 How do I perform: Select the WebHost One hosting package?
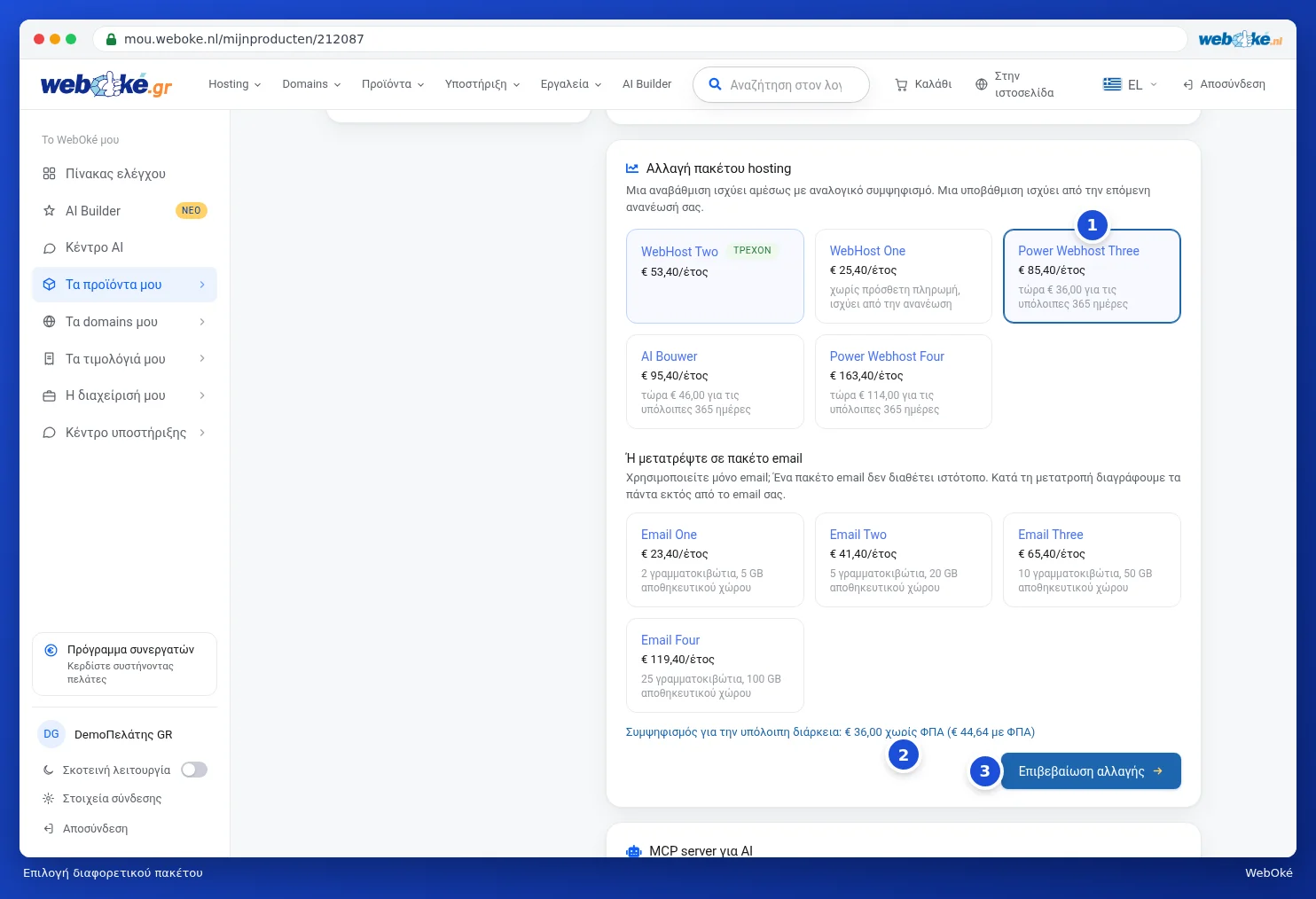click(904, 277)
